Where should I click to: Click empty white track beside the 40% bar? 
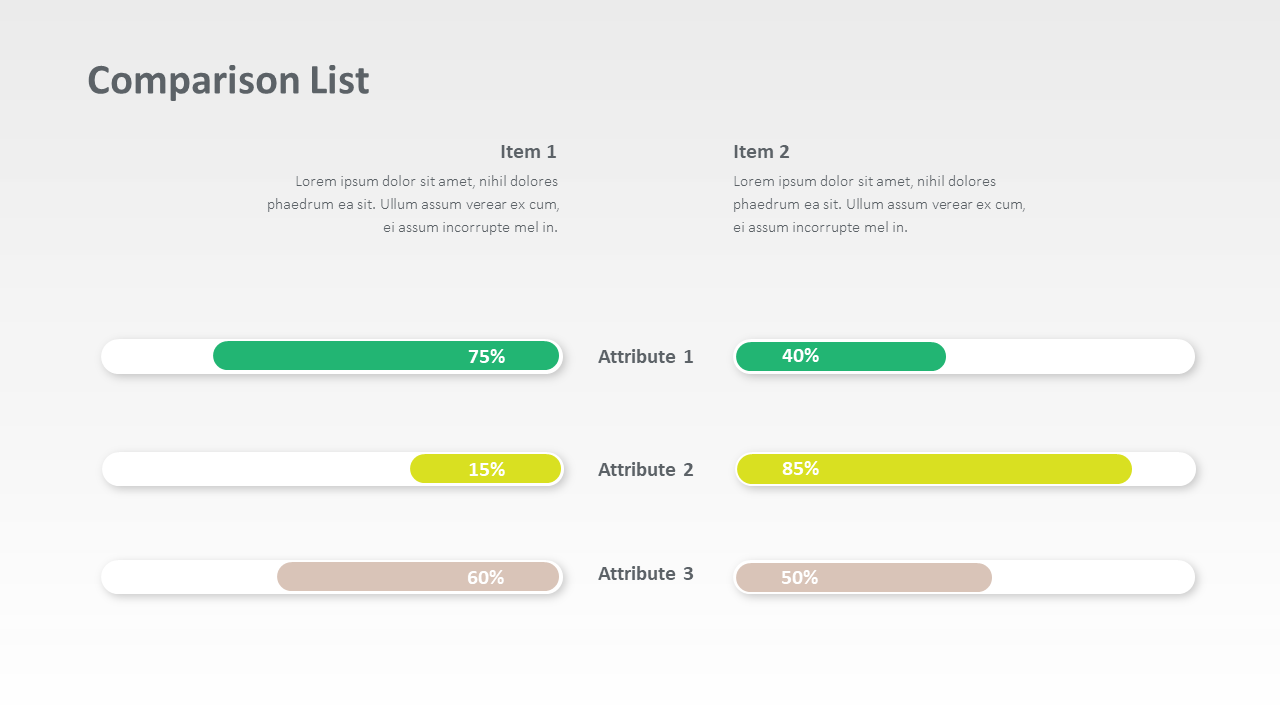1068,356
